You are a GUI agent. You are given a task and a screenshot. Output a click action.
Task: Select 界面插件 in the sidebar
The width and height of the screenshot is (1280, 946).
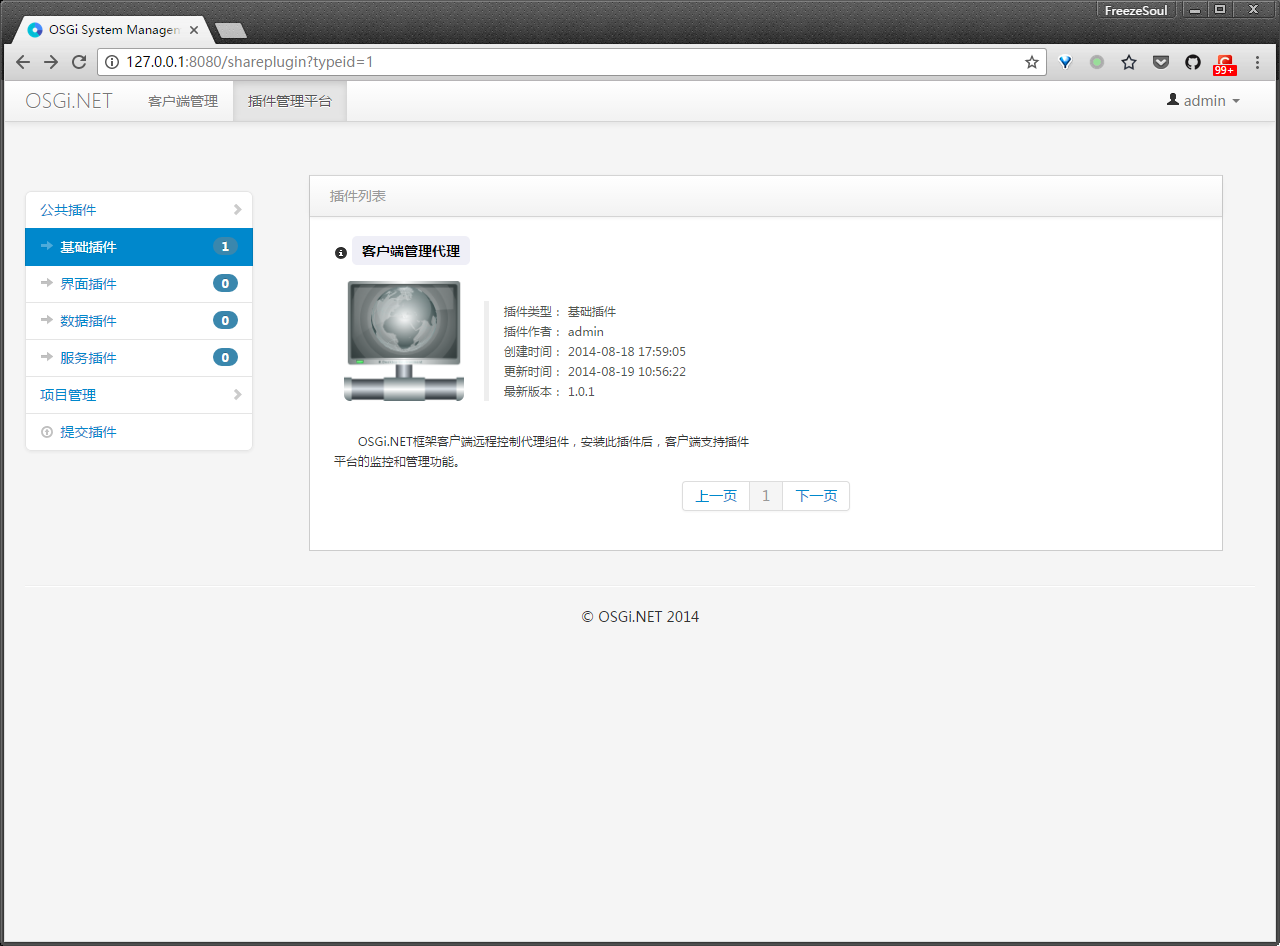(139, 284)
